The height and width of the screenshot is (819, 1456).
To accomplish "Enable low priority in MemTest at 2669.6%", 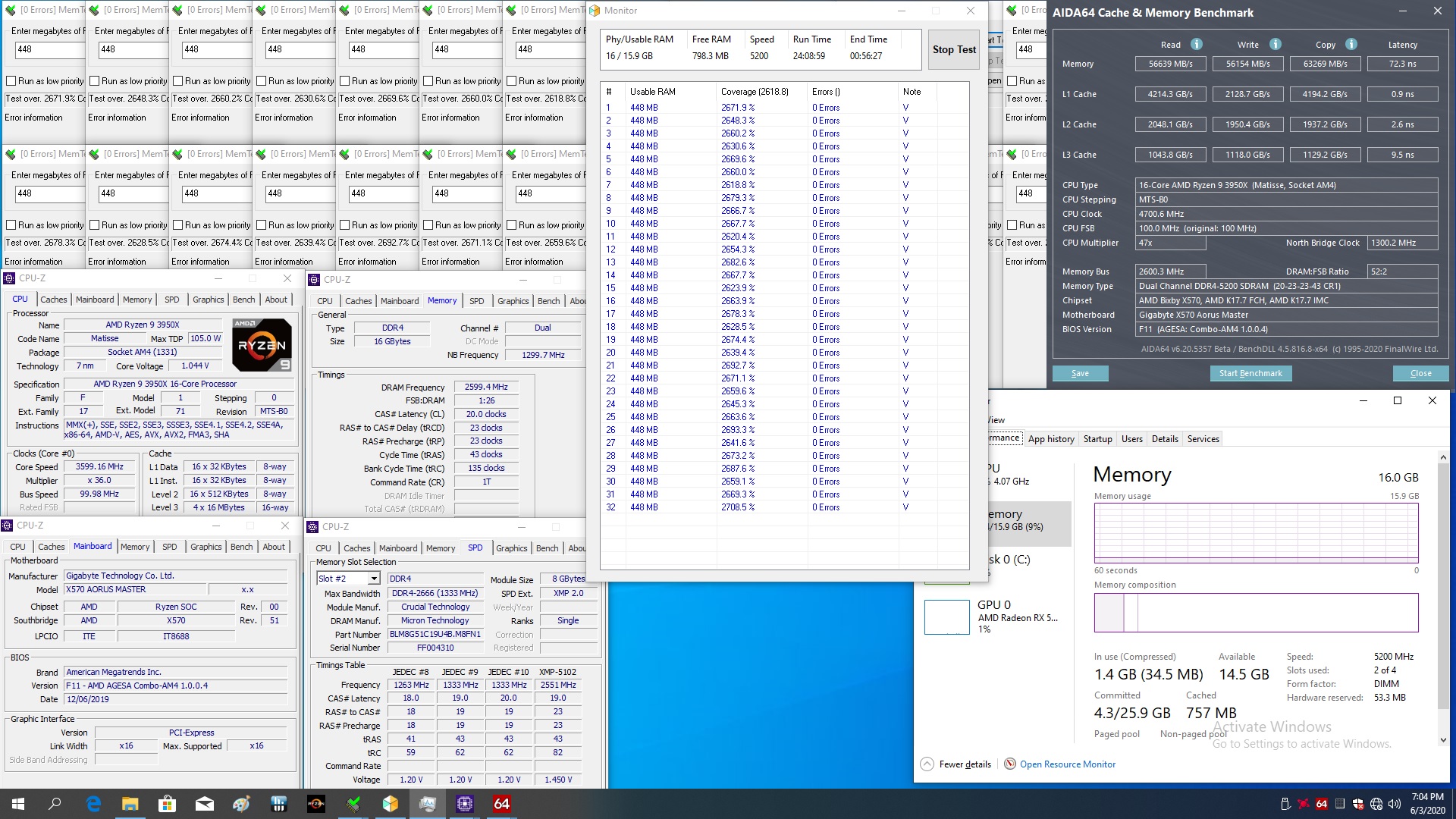I will point(345,81).
